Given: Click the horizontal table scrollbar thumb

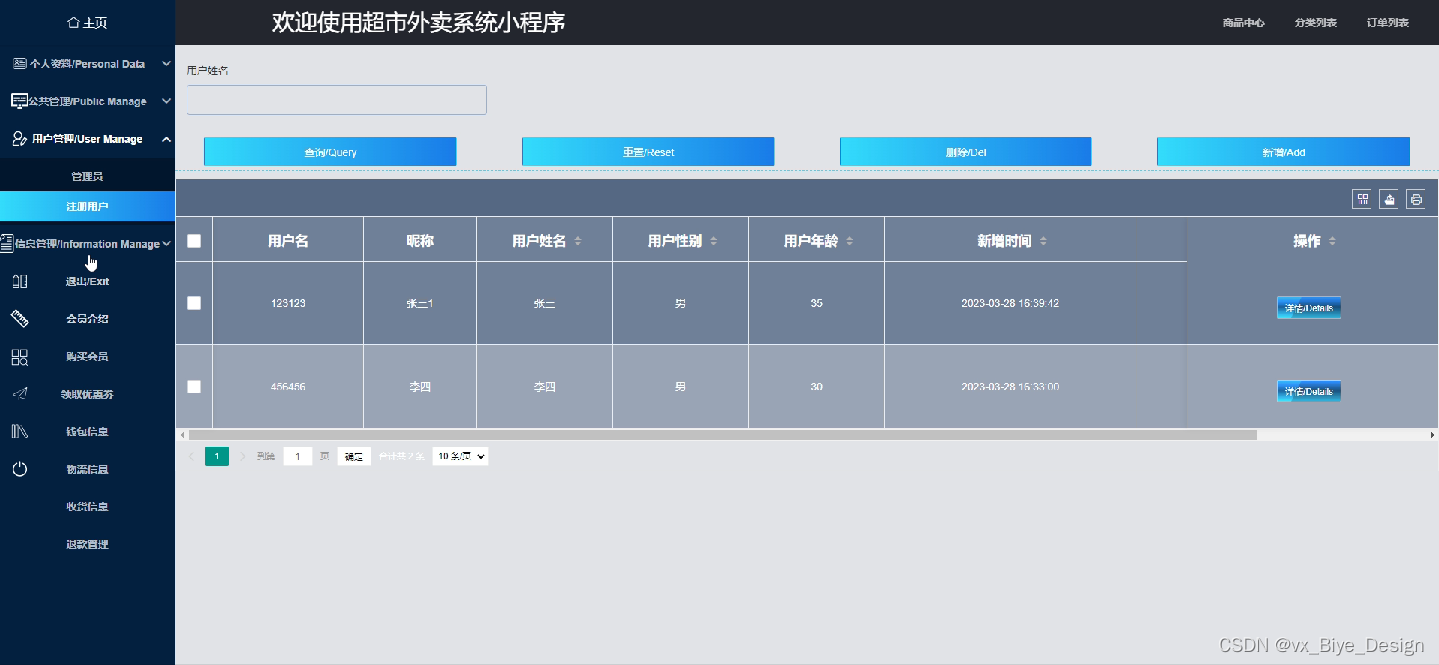Looking at the screenshot, I should [722, 435].
